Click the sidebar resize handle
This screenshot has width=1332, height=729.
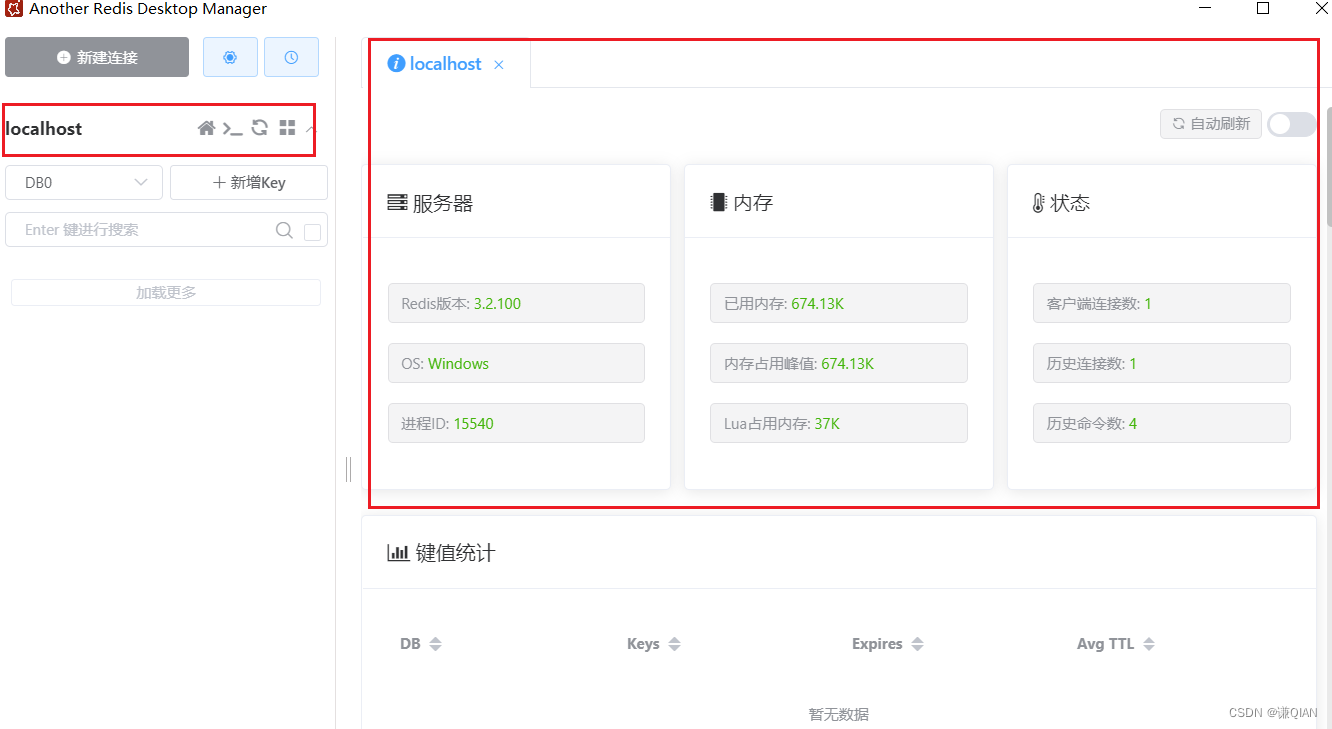pyautogui.click(x=348, y=469)
